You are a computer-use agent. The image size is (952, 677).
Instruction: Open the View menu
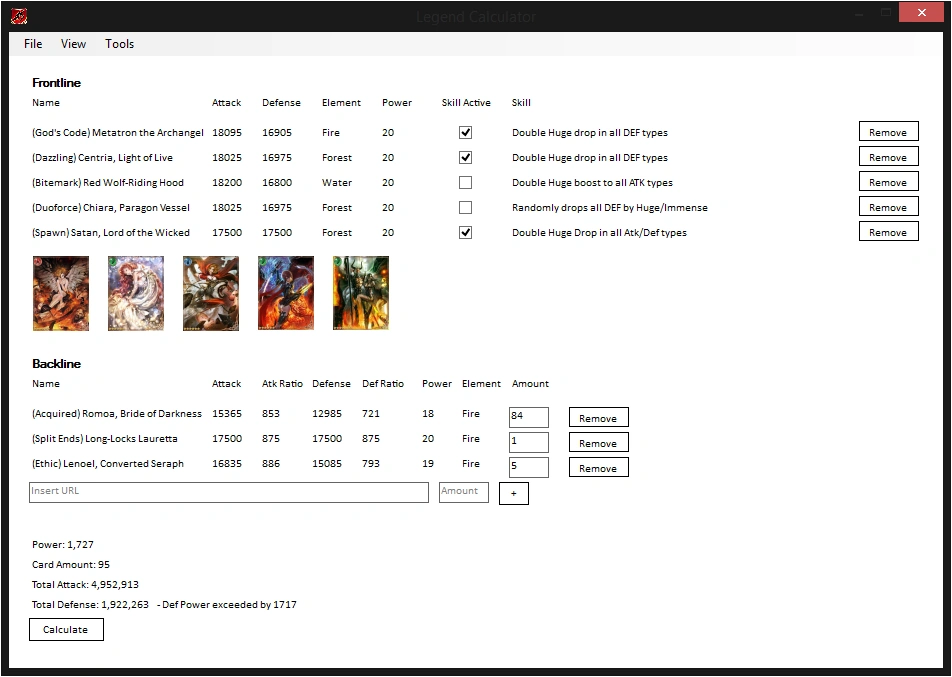tap(73, 43)
